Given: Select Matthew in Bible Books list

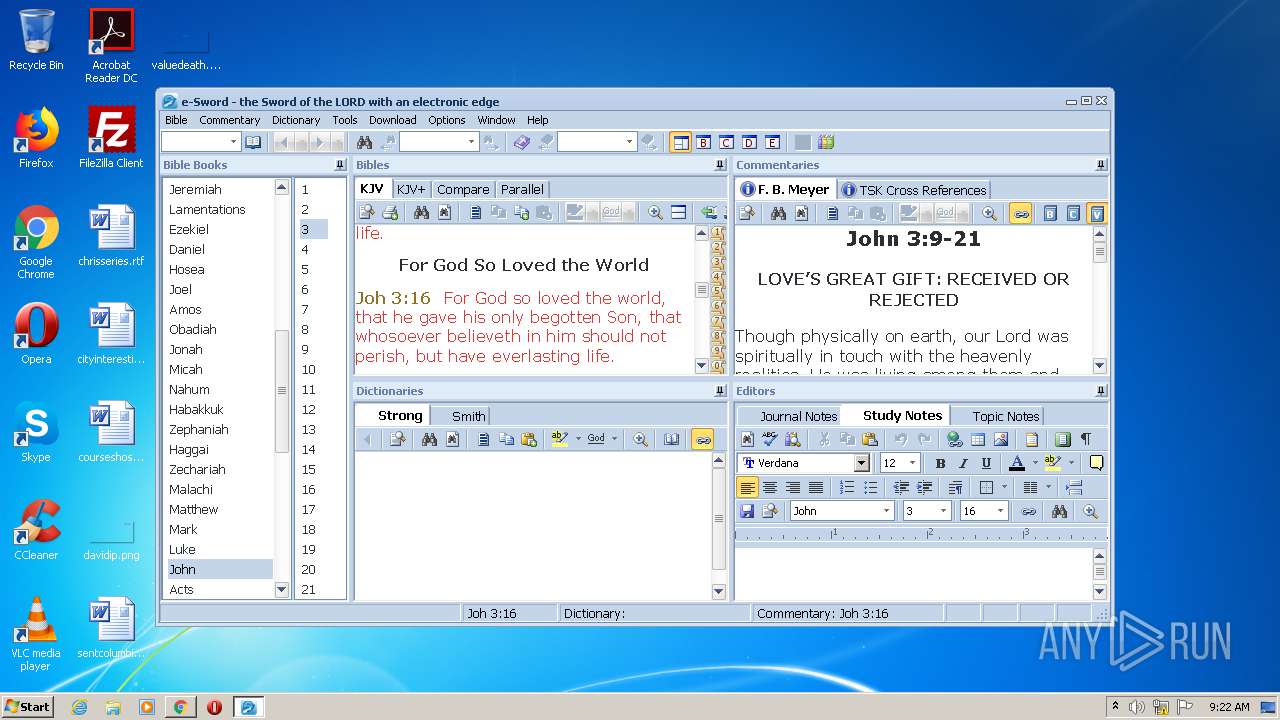Looking at the screenshot, I should pyautogui.click(x=193, y=509).
